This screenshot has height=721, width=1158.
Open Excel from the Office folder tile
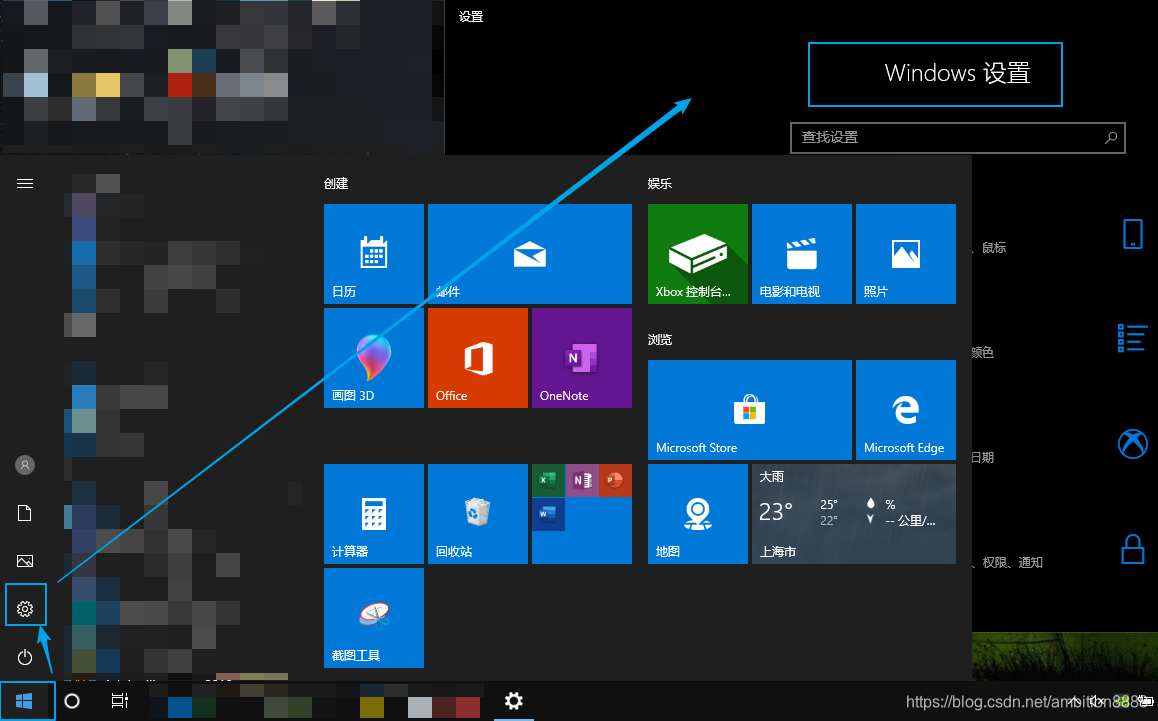pos(548,480)
